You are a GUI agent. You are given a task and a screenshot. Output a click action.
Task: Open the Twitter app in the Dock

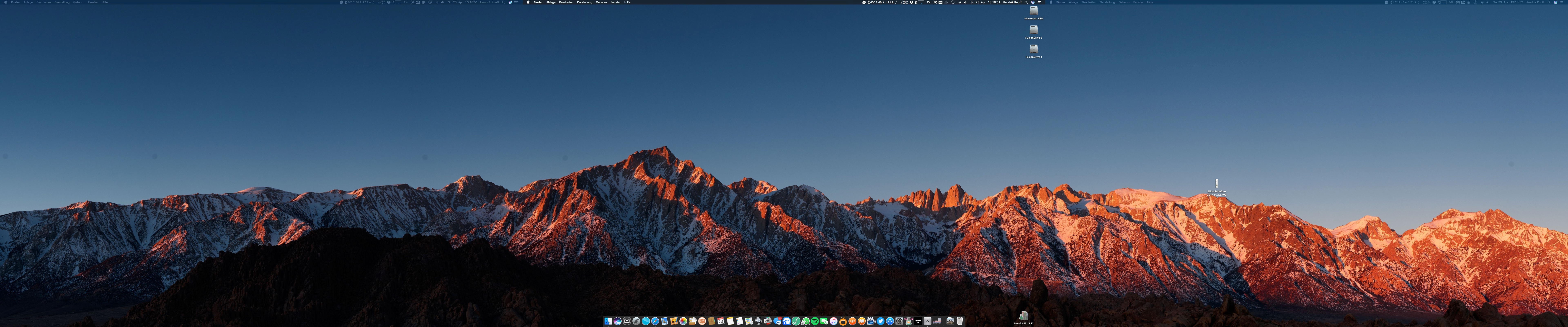pos(881,321)
